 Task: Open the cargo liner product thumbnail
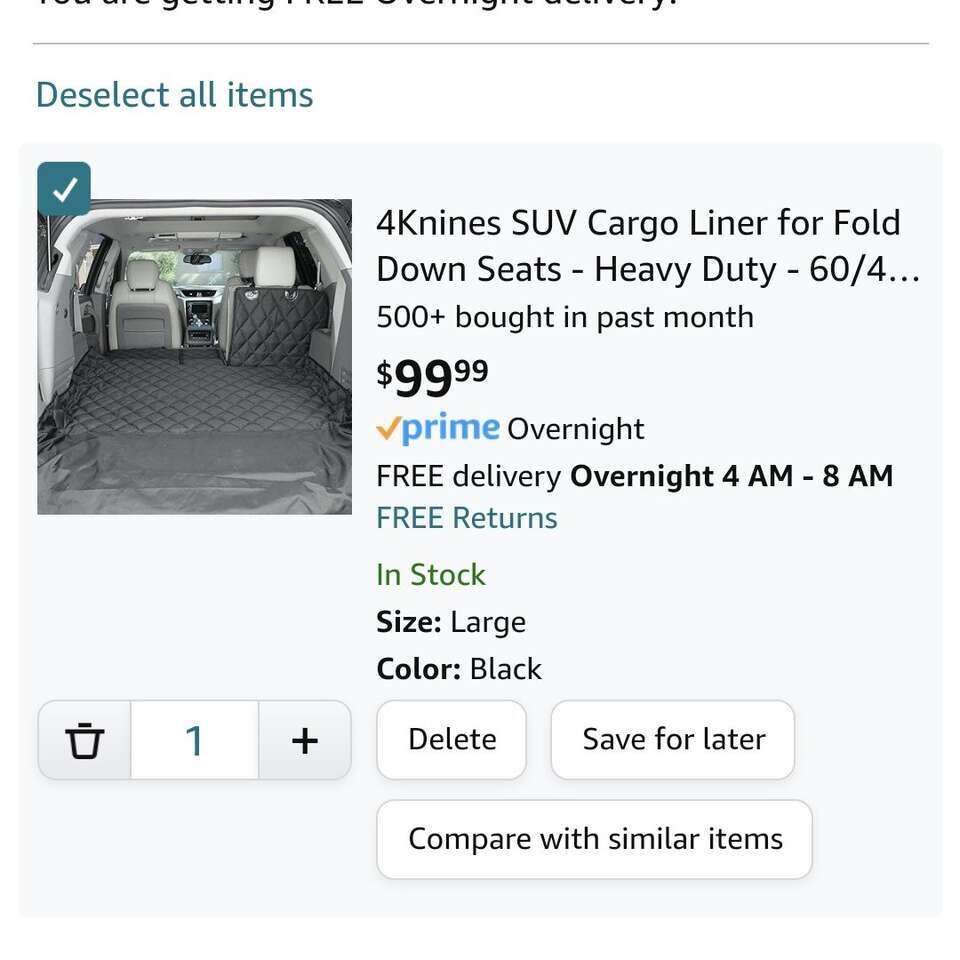pyautogui.click(x=195, y=356)
